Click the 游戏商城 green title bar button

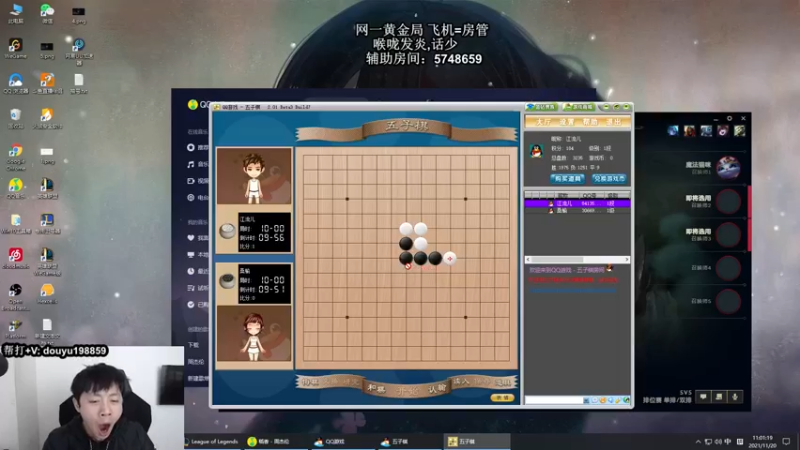(x=579, y=107)
